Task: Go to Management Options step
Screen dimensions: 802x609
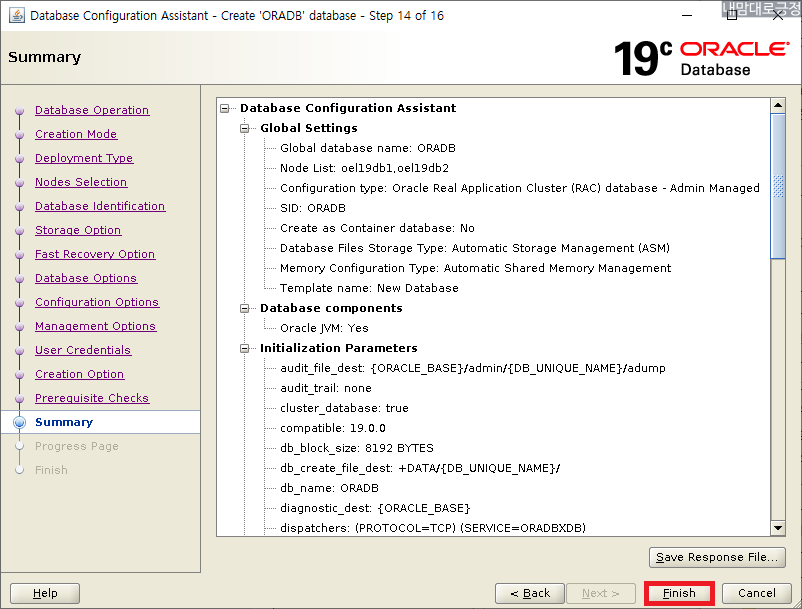Action: click(x=96, y=326)
